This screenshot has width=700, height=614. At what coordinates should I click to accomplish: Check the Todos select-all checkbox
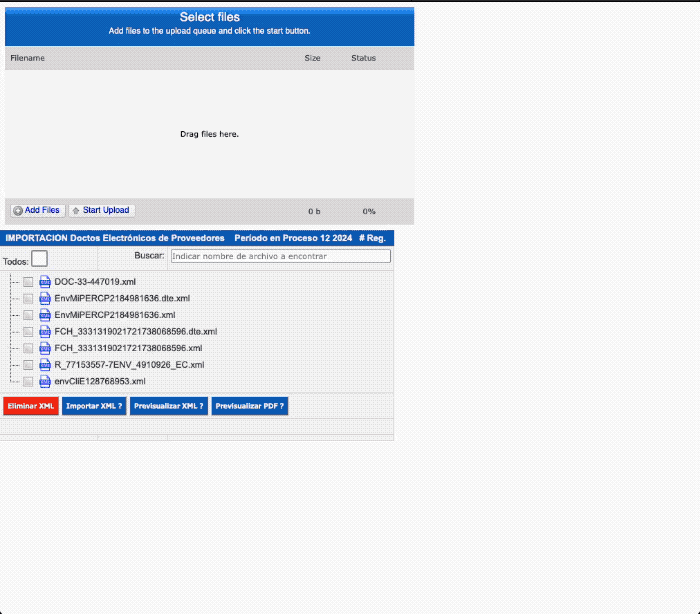click(x=39, y=259)
